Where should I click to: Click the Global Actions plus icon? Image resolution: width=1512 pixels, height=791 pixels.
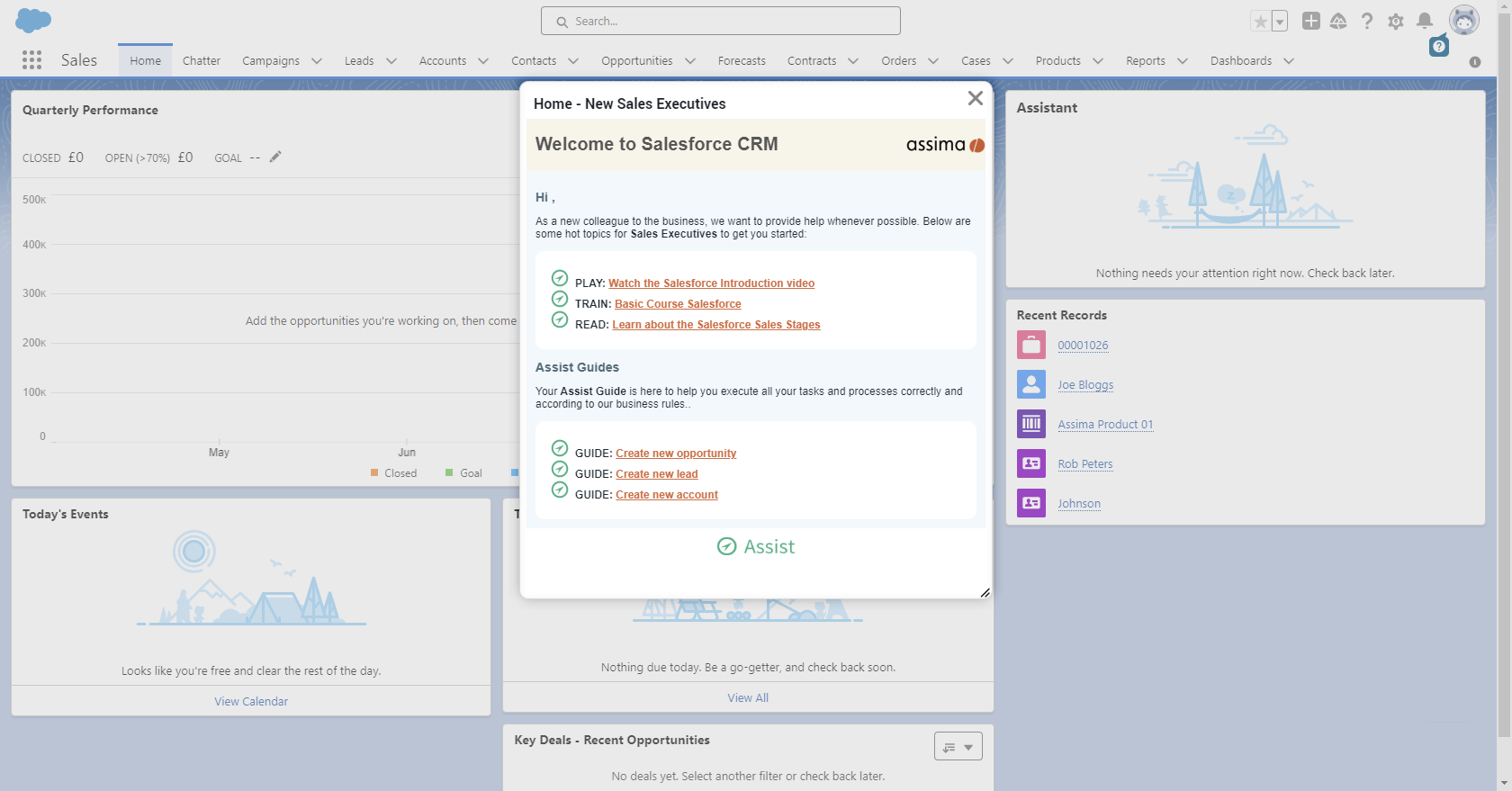coord(1311,21)
